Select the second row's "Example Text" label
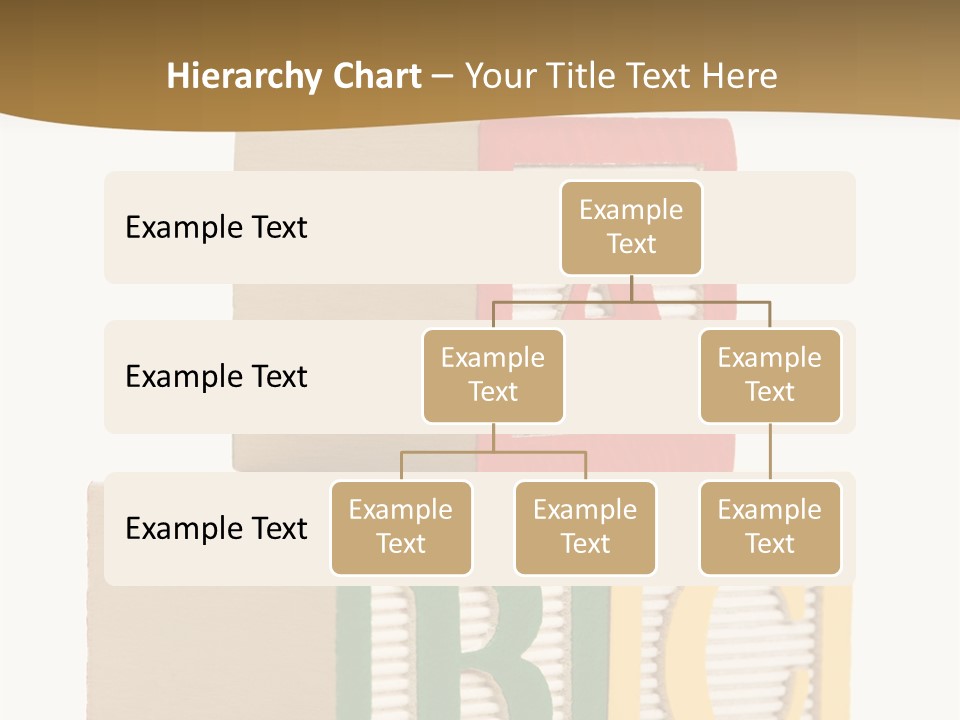Image resolution: width=960 pixels, height=720 pixels. [216, 377]
